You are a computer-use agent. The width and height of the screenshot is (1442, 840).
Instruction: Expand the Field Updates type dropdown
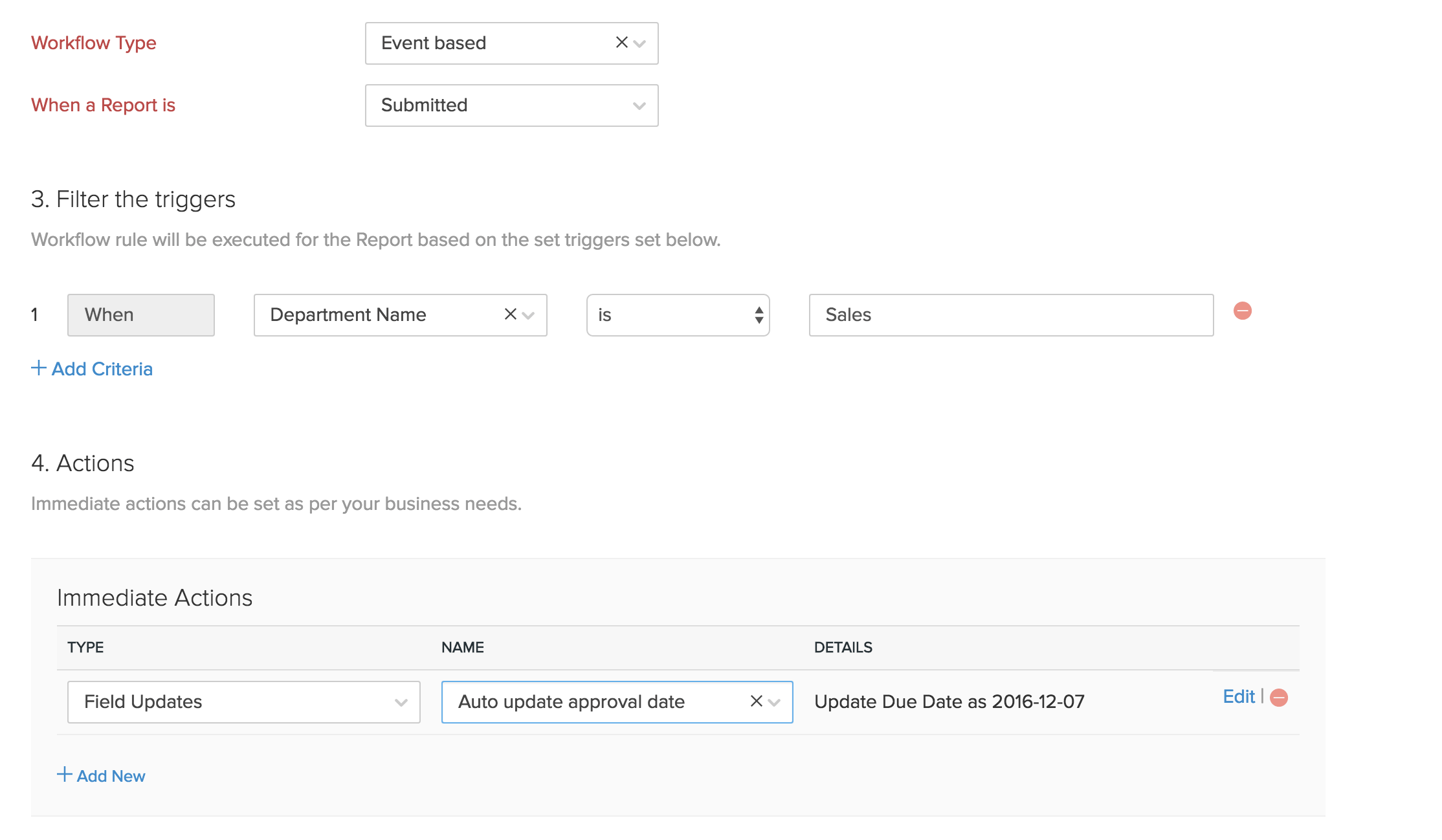[401, 702]
